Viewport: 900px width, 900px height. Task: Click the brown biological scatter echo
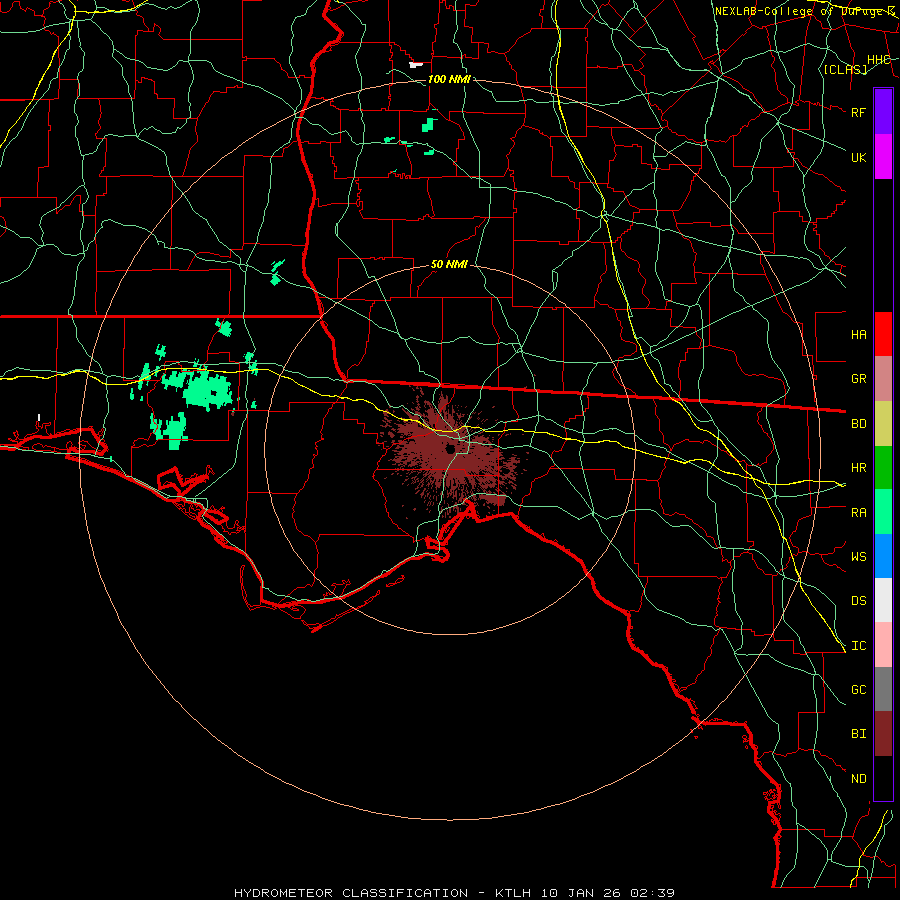click(453, 451)
